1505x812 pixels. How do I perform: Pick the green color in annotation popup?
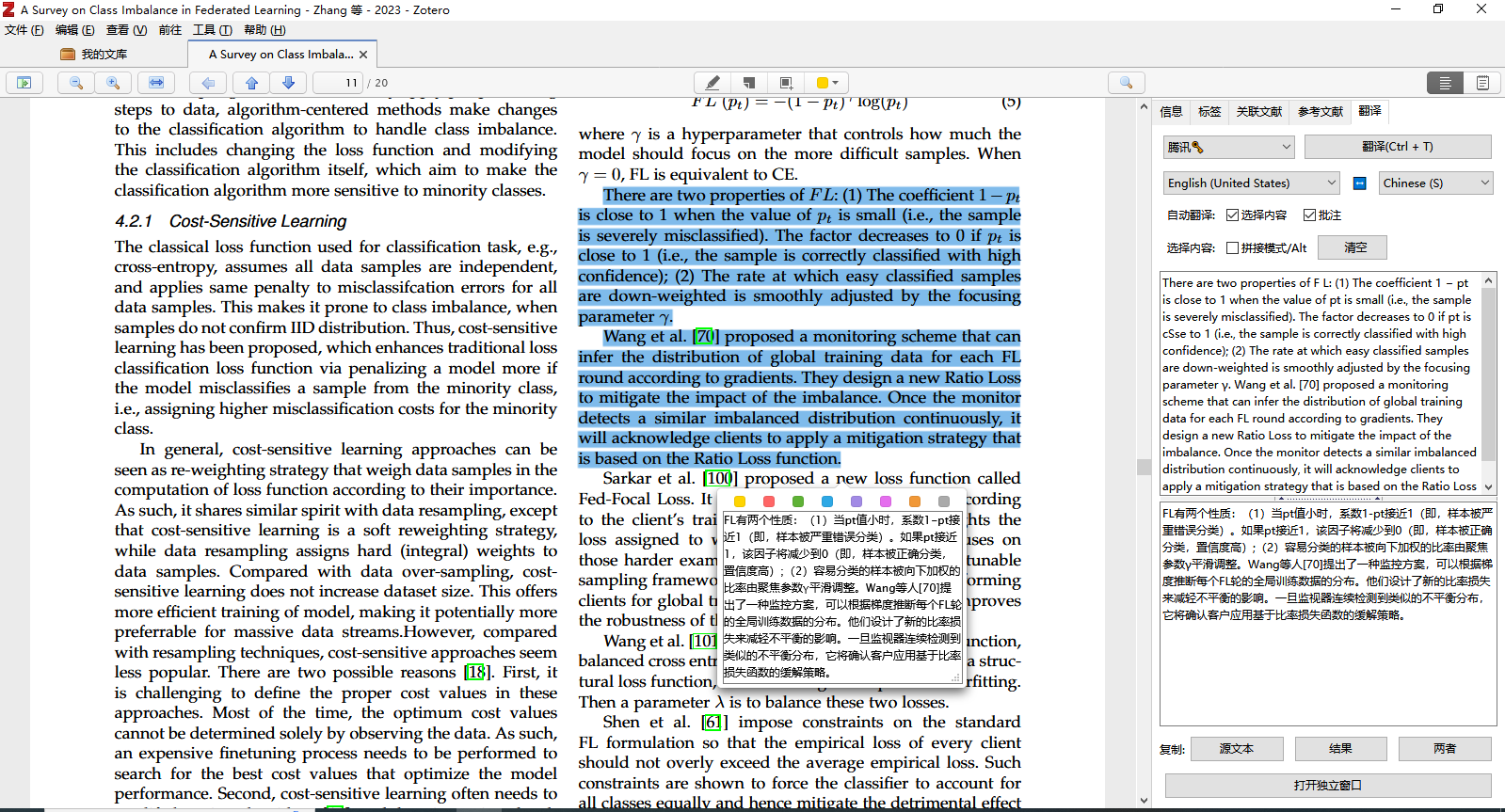[798, 502]
